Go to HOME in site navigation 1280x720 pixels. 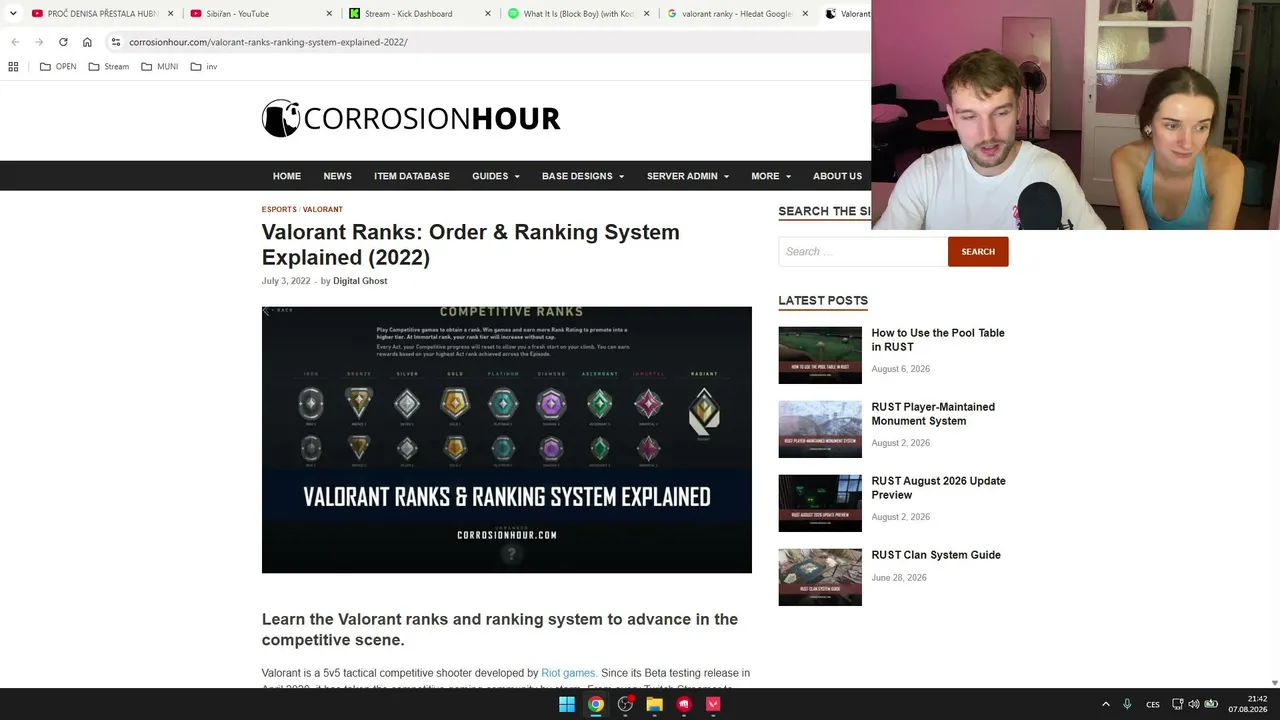[x=287, y=176]
